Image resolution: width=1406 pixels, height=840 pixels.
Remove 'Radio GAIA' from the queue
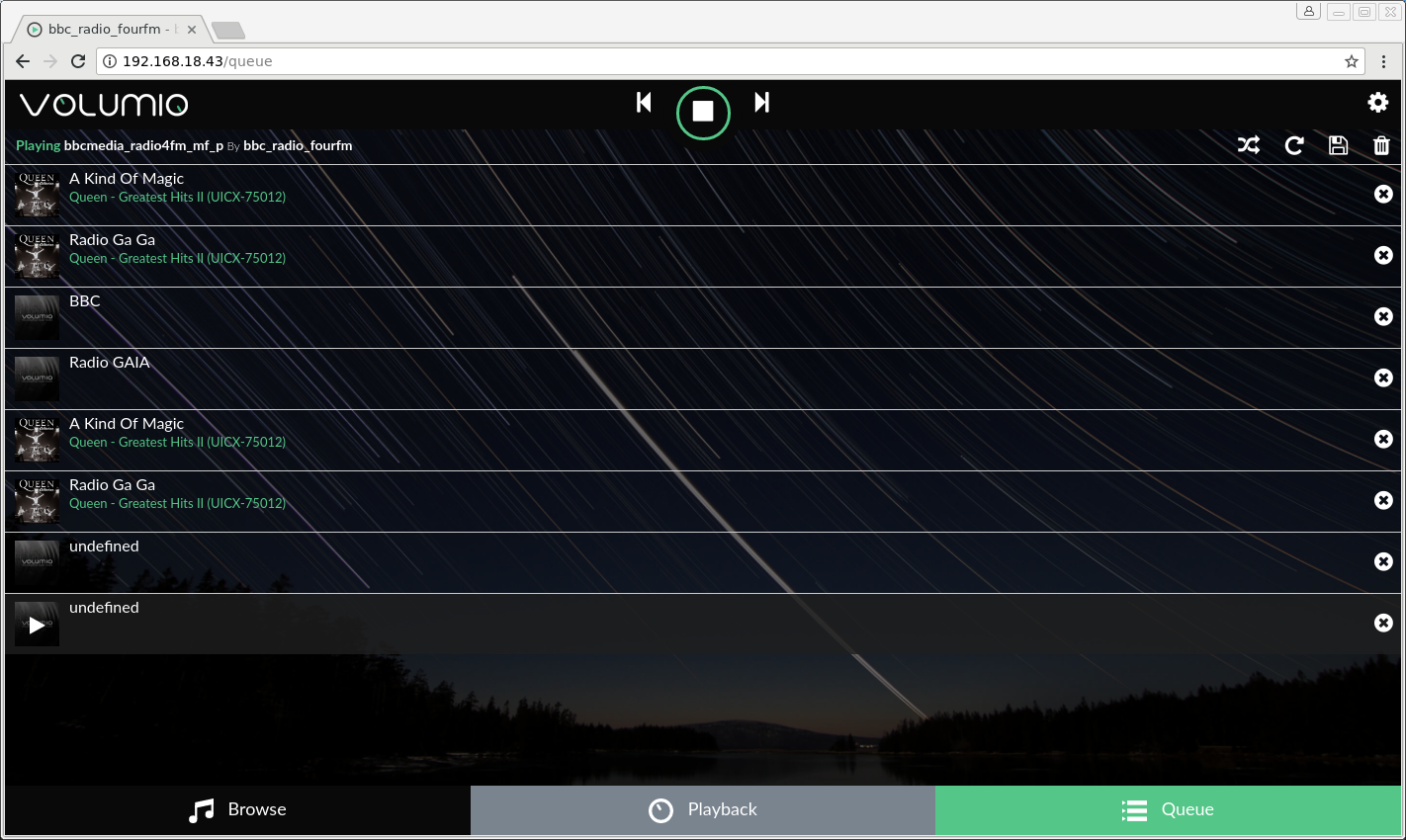pyautogui.click(x=1383, y=378)
